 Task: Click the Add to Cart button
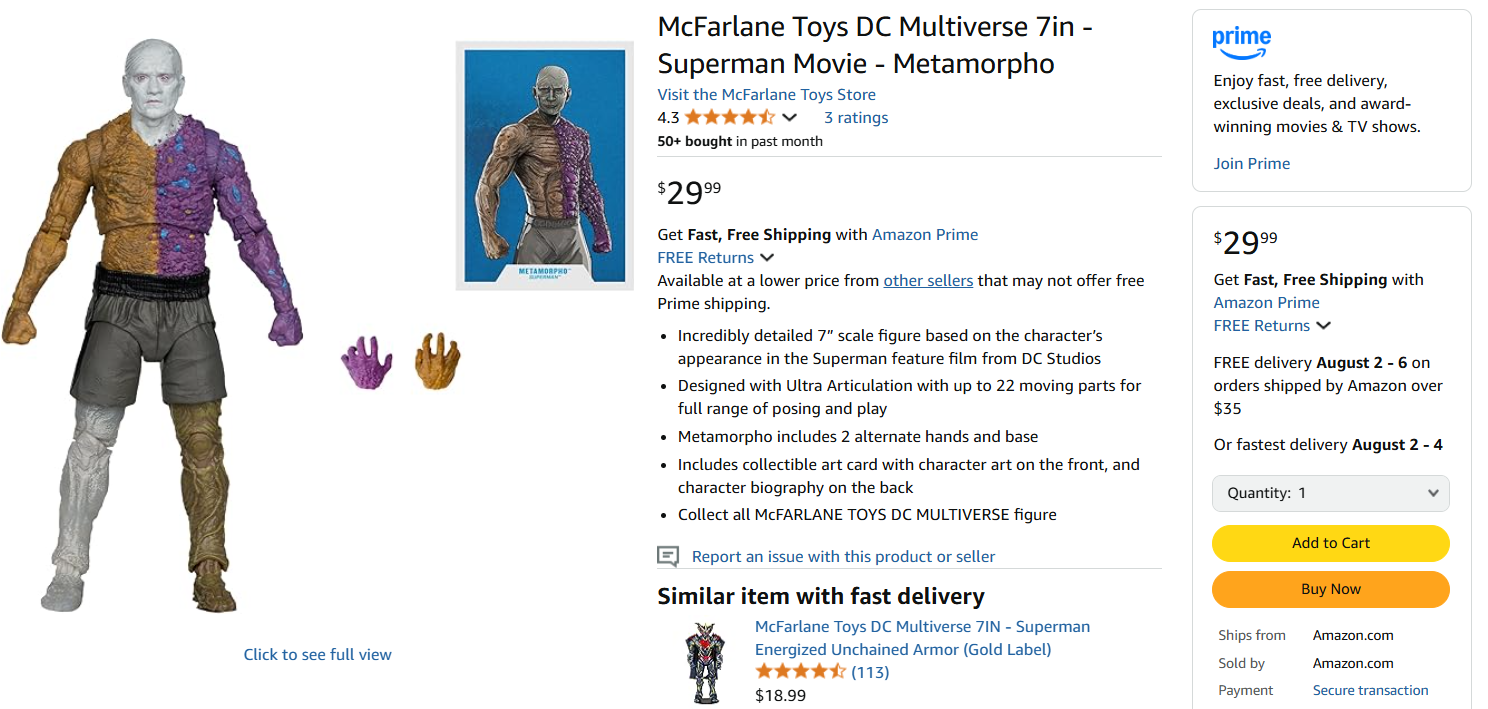(1330, 543)
